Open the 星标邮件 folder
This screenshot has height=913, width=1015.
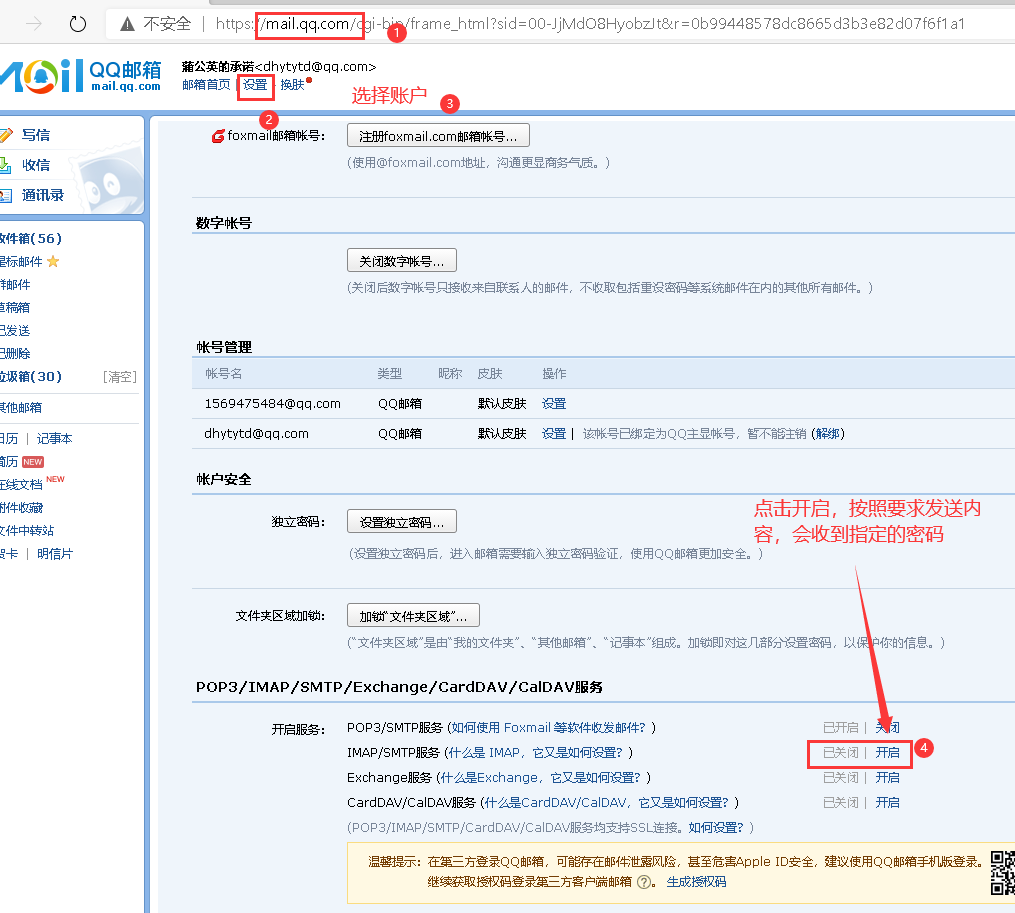pyautogui.click(x=21, y=262)
